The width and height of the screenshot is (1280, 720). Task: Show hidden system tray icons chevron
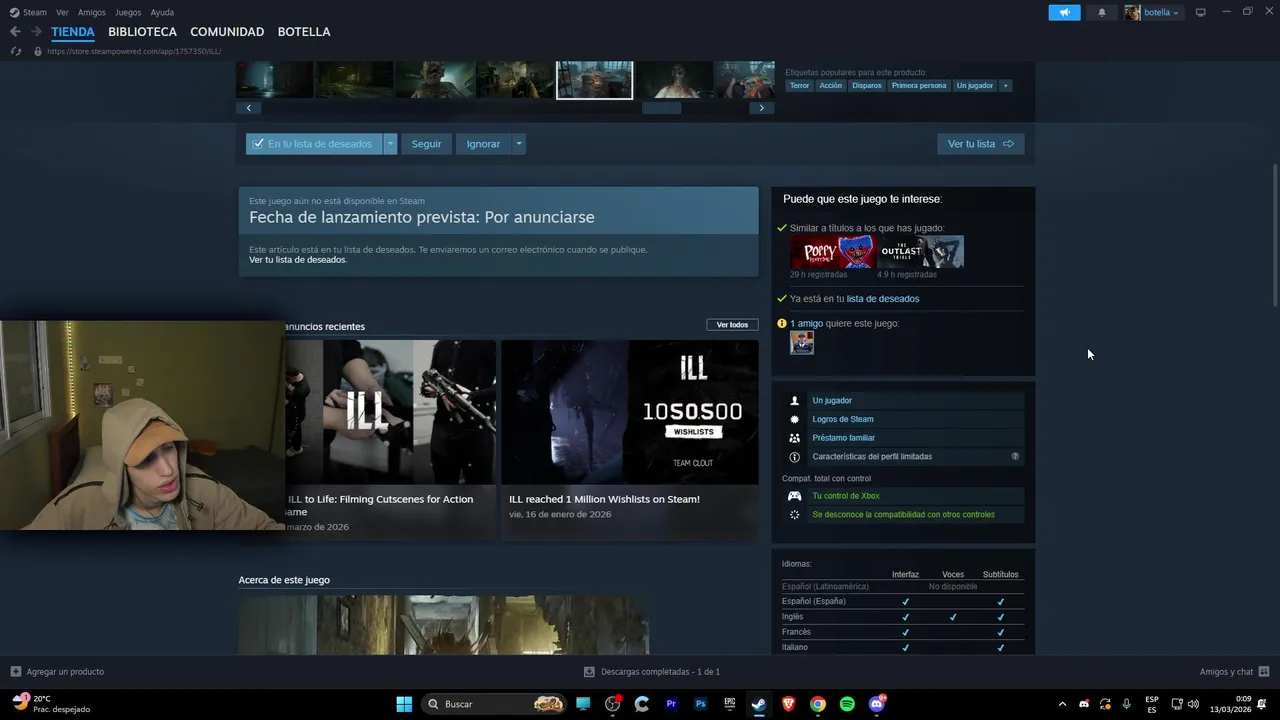pyautogui.click(x=1062, y=704)
